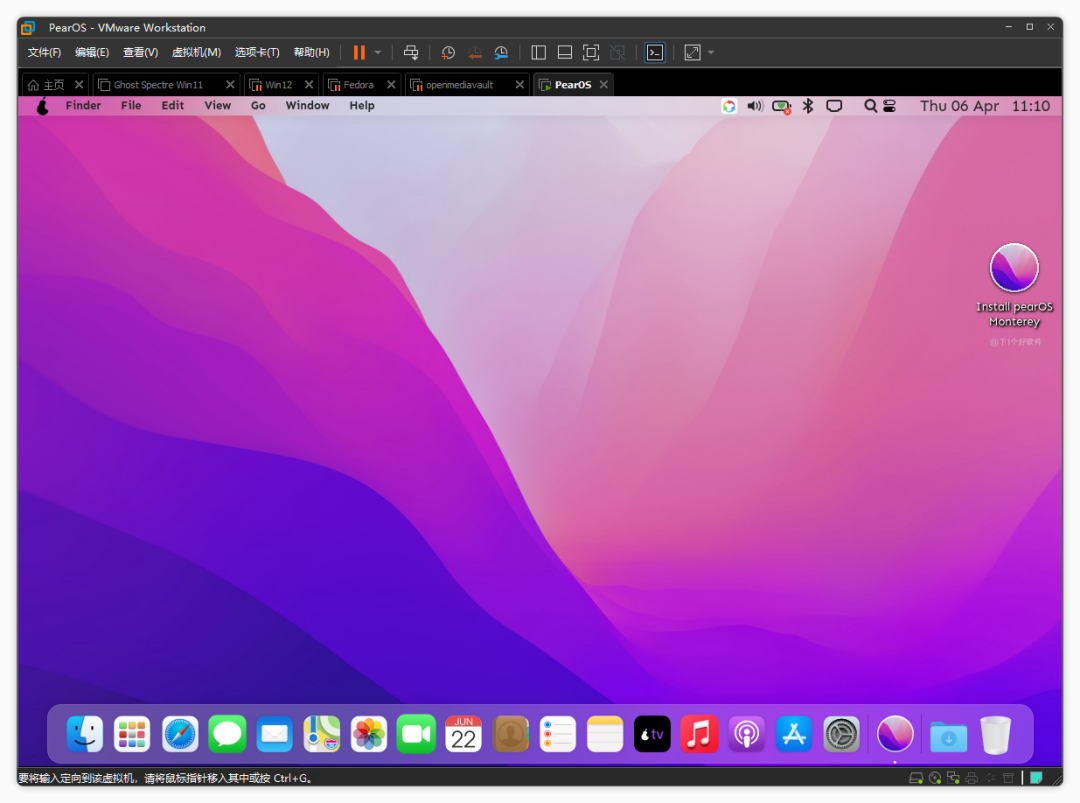This screenshot has height=803, width=1080.
Task: Toggle VMware full screen mode button
Action: tap(591, 53)
